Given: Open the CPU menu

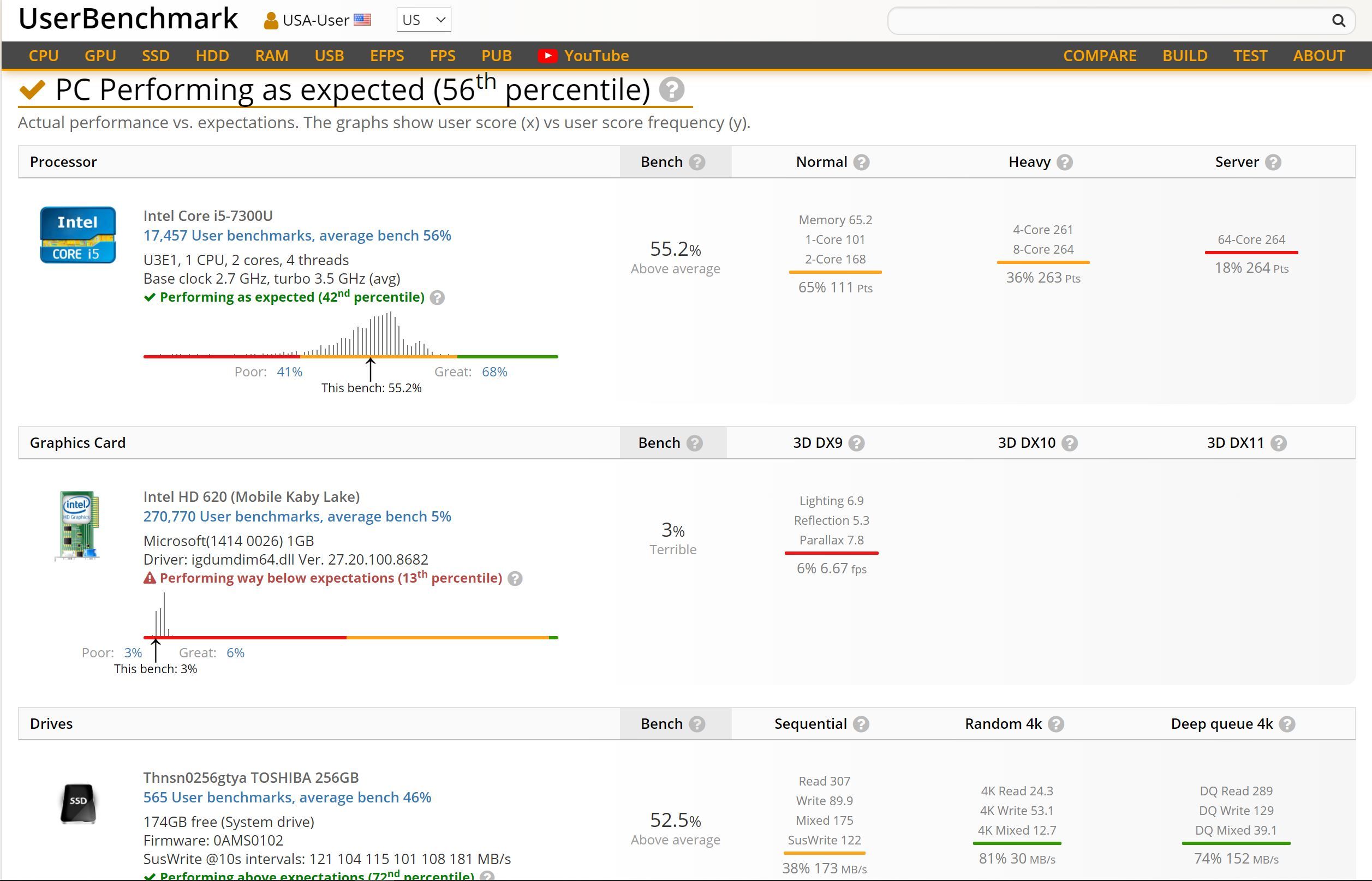Looking at the screenshot, I should pos(44,56).
